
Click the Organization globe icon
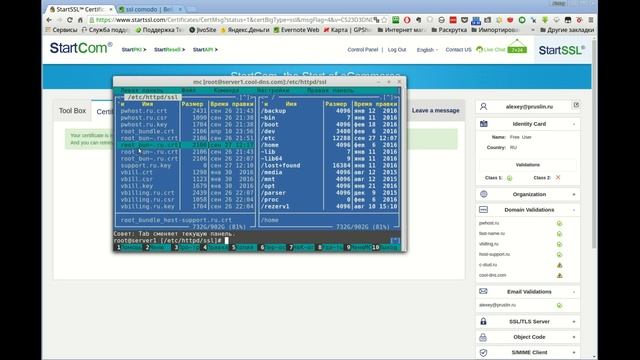484,194
